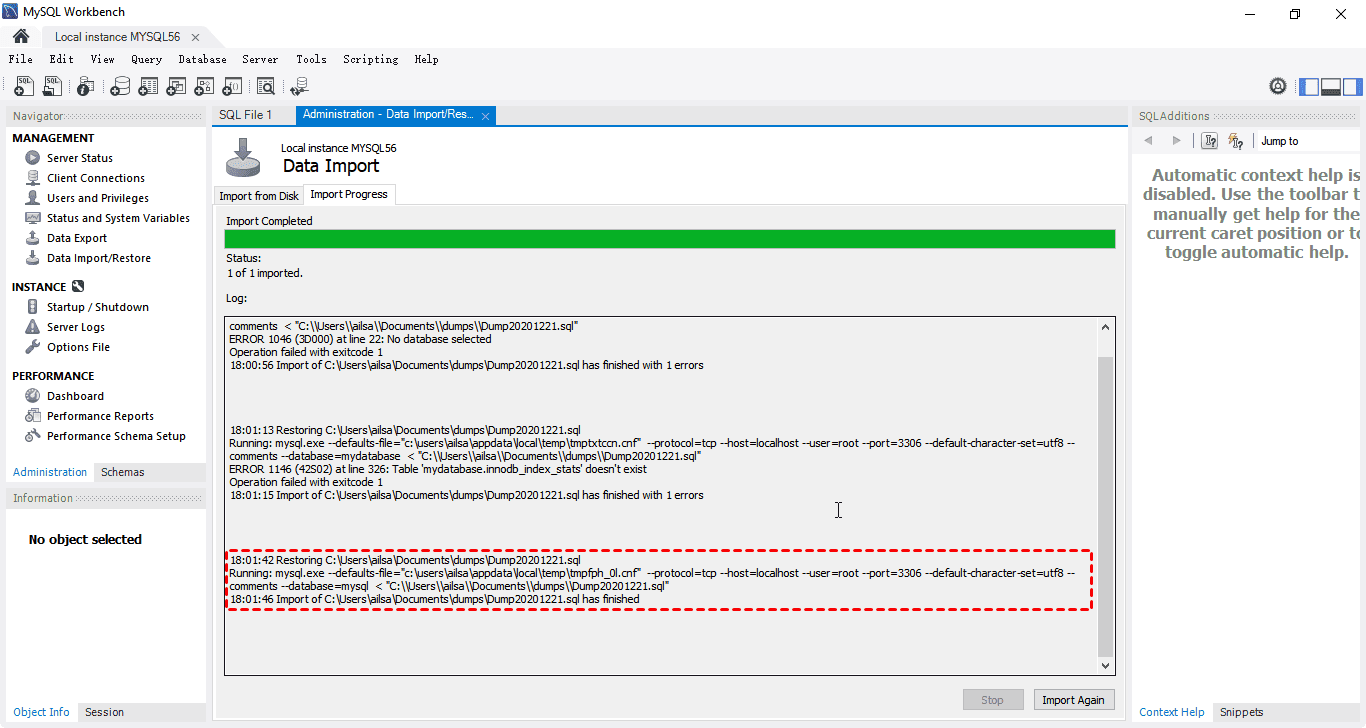Image resolution: width=1366 pixels, height=728 pixels.
Task: Switch to the Snippets tab
Action: [1241, 712]
